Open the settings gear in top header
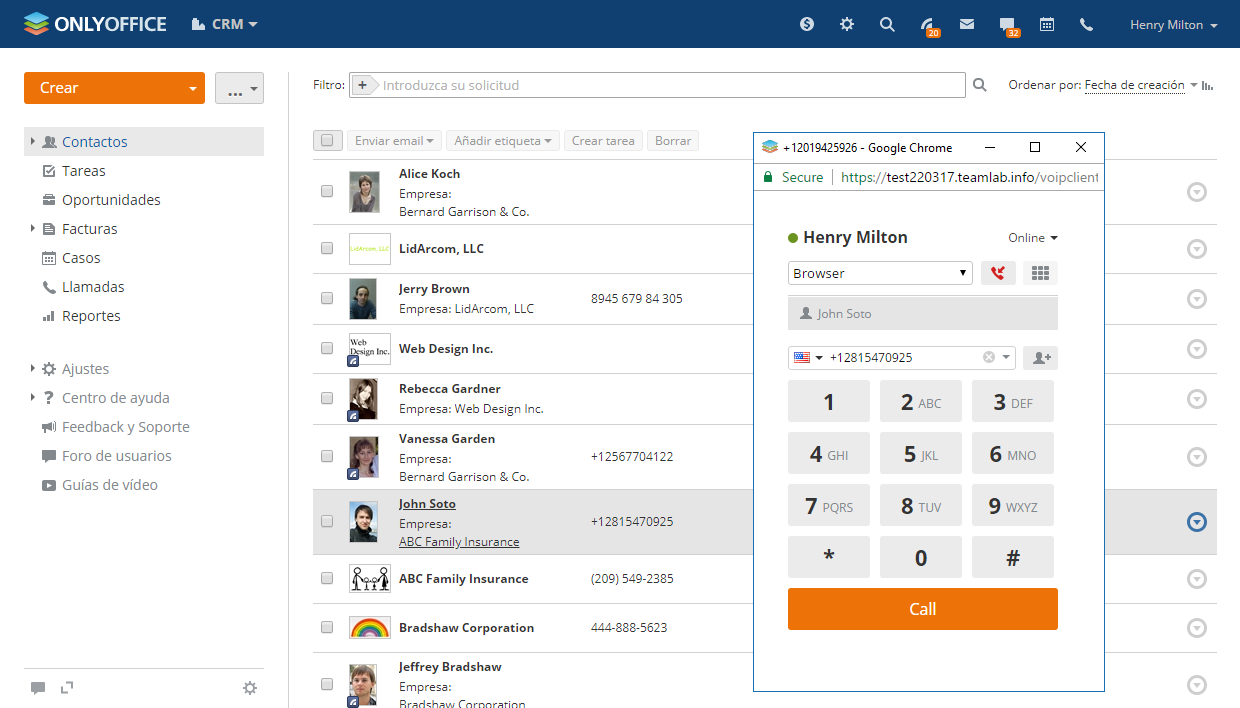The image size is (1240, 708). [x=847, y=25]
